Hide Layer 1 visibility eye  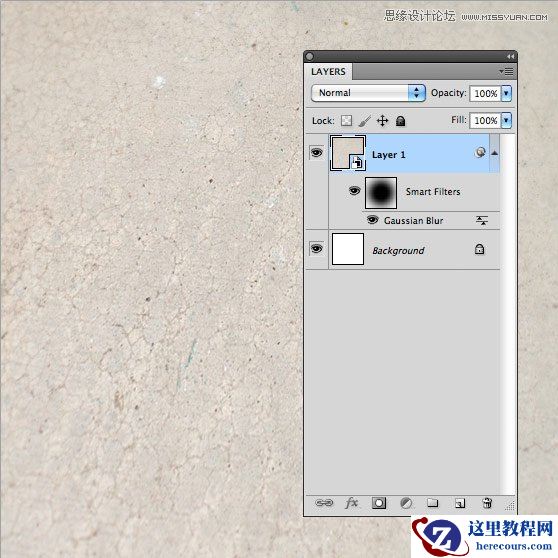[317, 153]
